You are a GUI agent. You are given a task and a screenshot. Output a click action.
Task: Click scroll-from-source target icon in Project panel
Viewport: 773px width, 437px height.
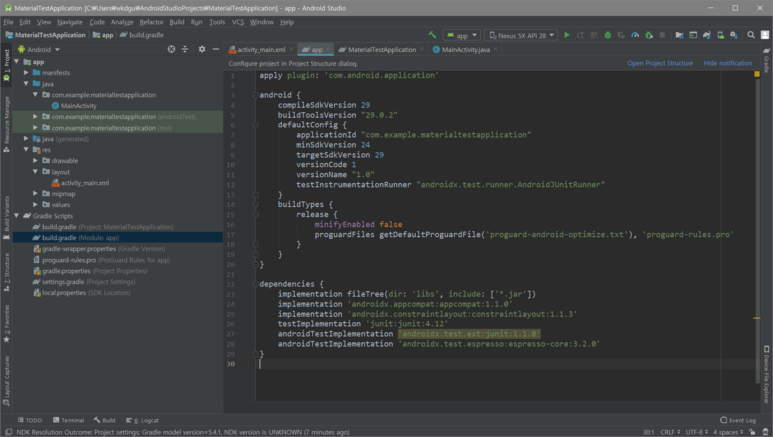[x=171, y=49]
